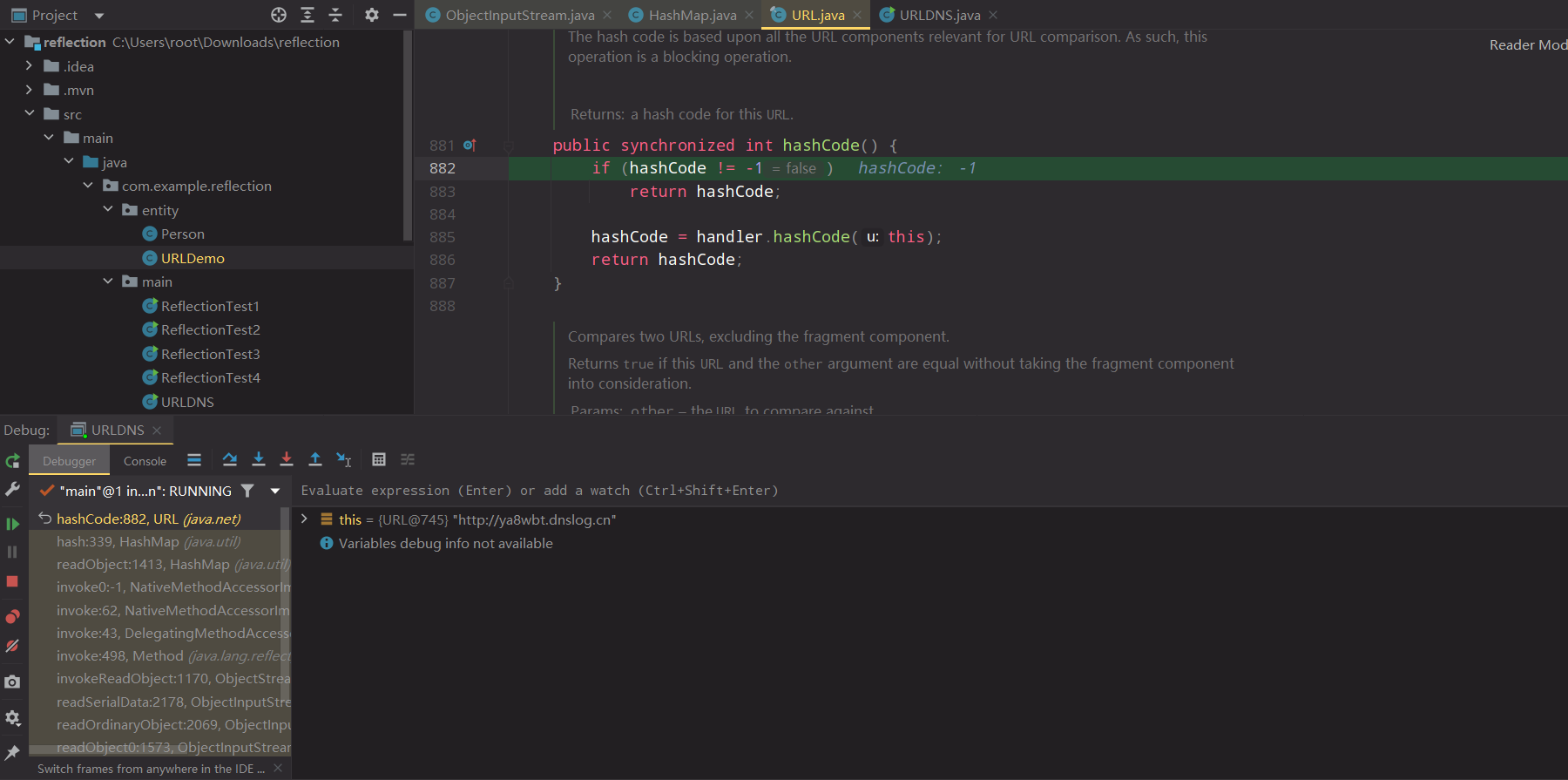Select ReflectionTest3 in Project tree
The width and height of the screenshot is (1568, 780).
[210, 354]
